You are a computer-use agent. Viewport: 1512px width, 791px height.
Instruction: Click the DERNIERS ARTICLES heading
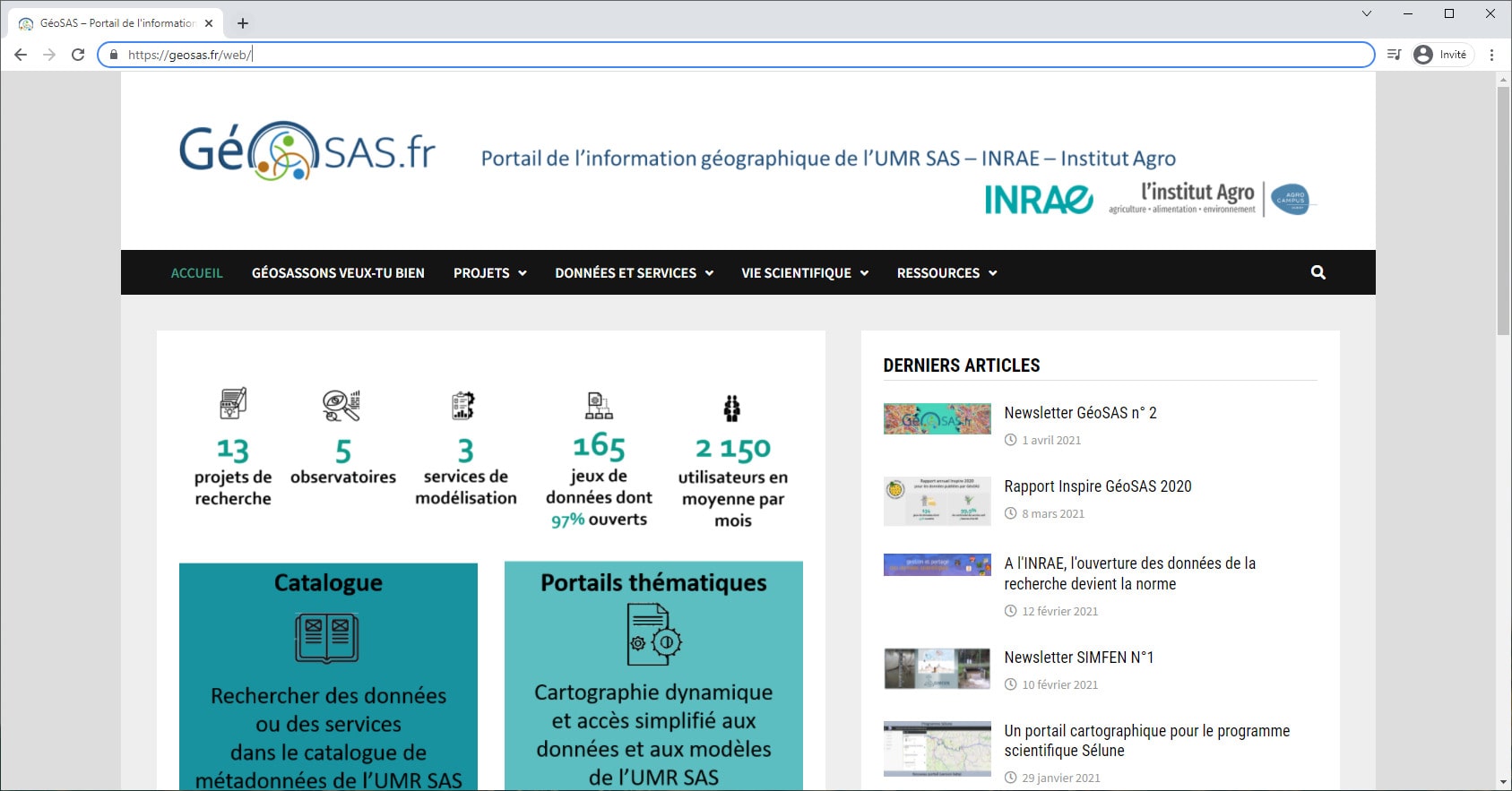(x=962, y=365)
